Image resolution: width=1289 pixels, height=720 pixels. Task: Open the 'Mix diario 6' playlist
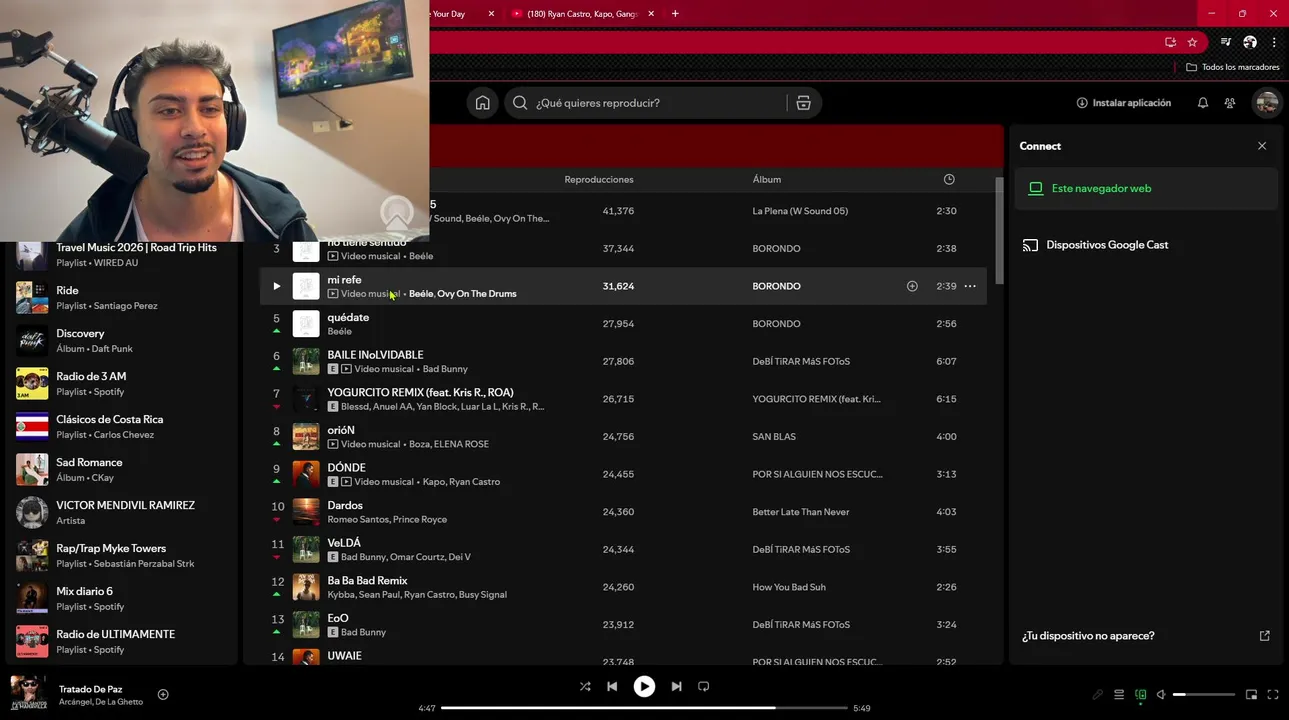click(122, 598)
